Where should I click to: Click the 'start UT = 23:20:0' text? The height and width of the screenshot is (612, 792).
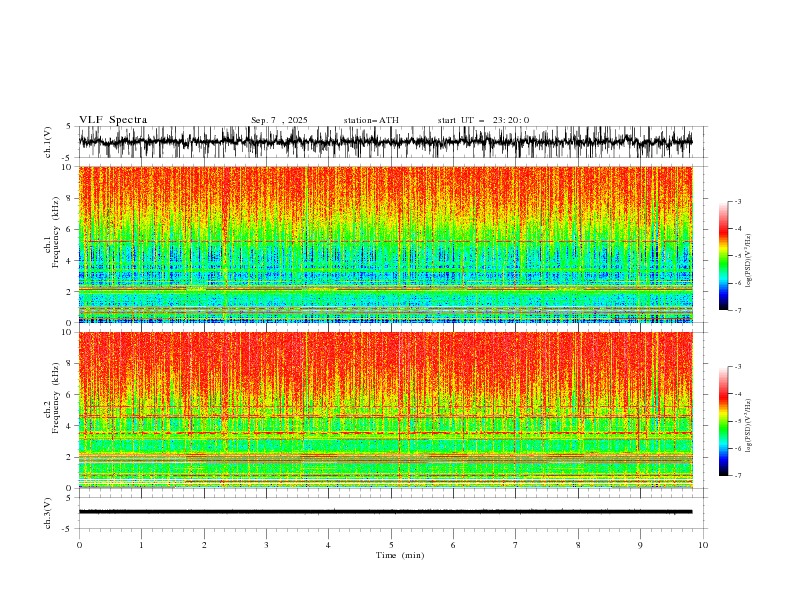coord(483,120)
